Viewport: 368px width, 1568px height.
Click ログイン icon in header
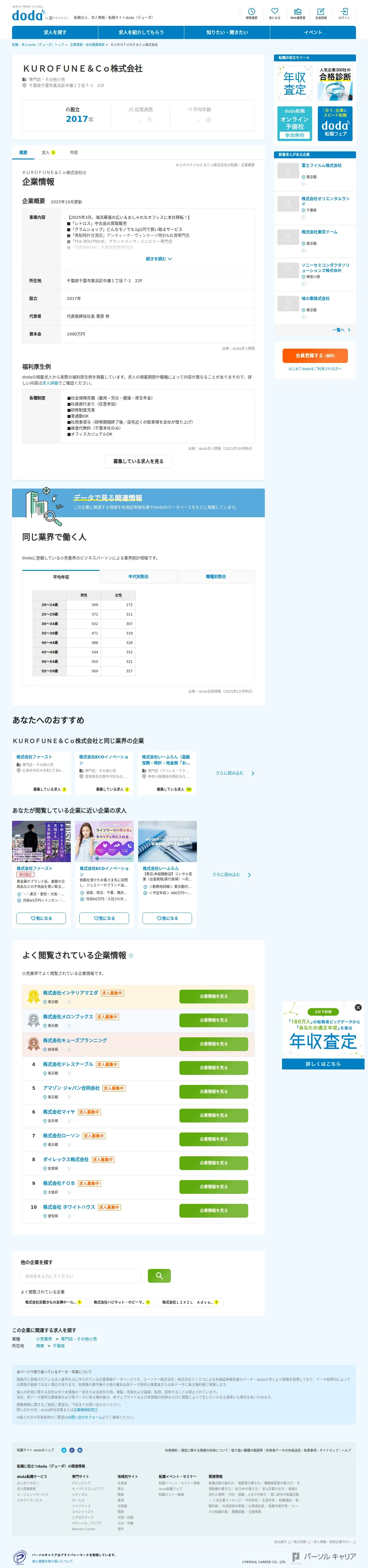[344, 13]
